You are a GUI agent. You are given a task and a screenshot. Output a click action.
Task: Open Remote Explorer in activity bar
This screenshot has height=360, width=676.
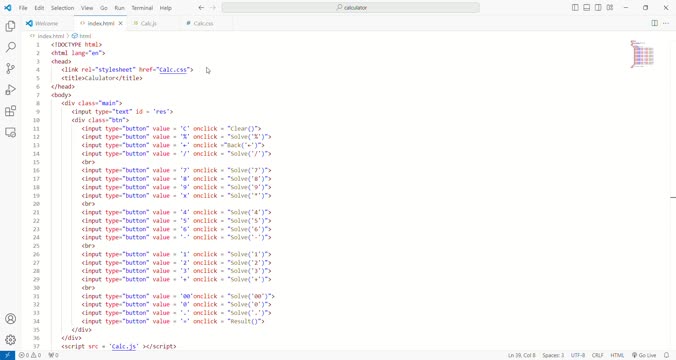point(10,132)
